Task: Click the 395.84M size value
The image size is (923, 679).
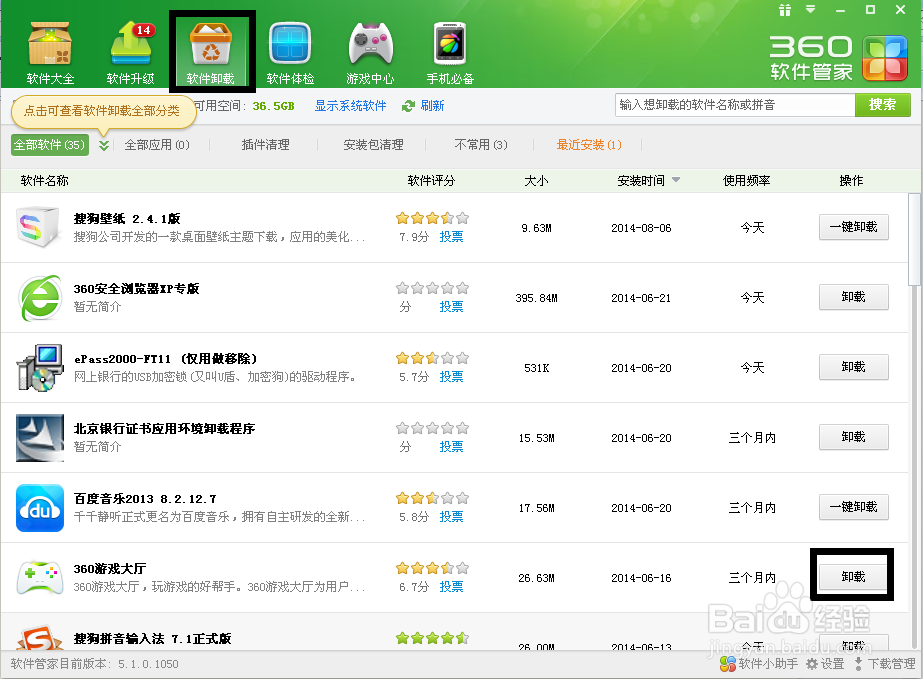Action: (536, 298)
